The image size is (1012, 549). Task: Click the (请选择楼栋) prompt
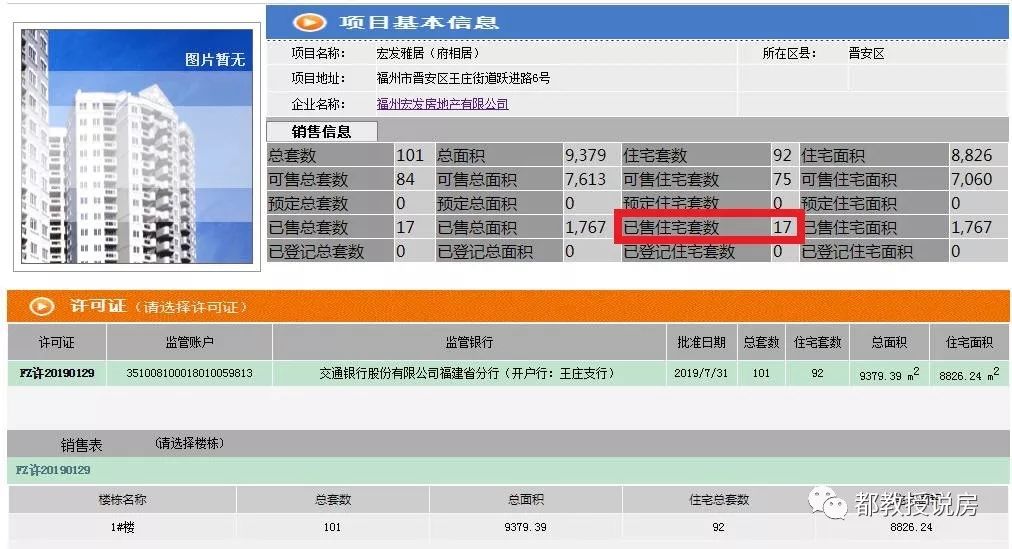189,443
